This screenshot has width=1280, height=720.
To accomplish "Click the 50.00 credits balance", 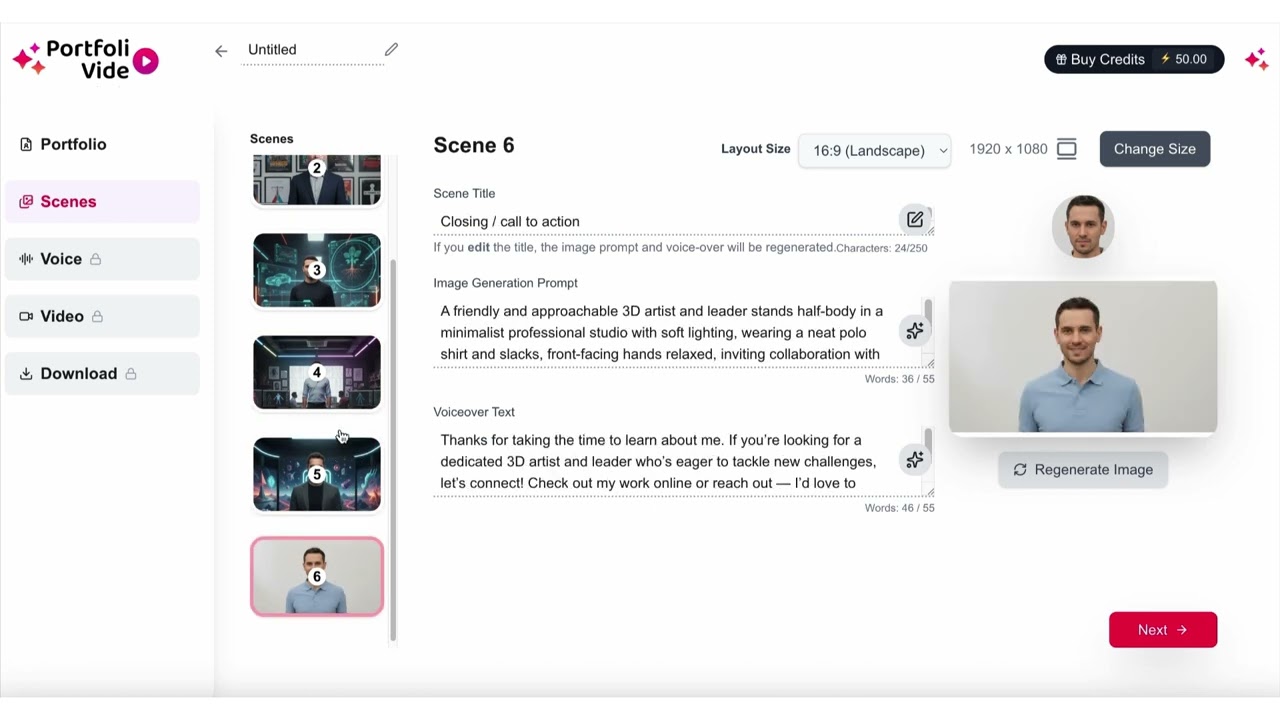I will (1184, 59).
